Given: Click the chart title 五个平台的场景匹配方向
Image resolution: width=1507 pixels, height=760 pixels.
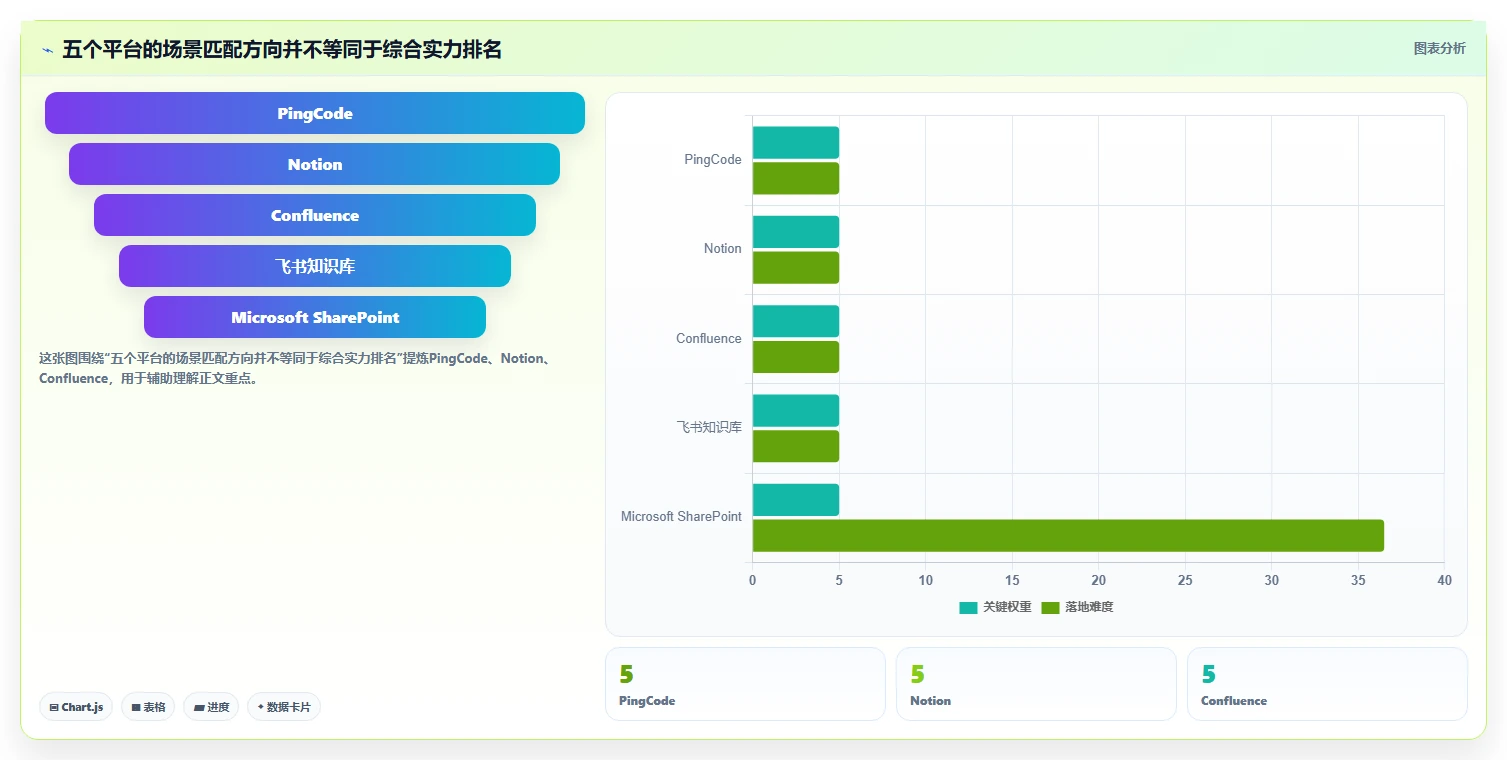Looking at the screenshot, I should coord(282,49).
